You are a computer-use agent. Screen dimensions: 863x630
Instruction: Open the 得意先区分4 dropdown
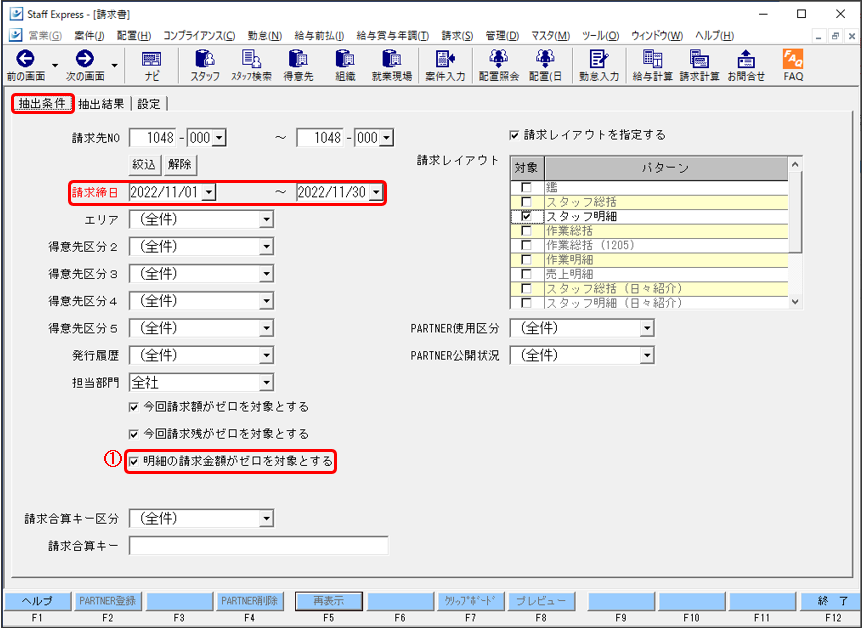coord(266,301)
